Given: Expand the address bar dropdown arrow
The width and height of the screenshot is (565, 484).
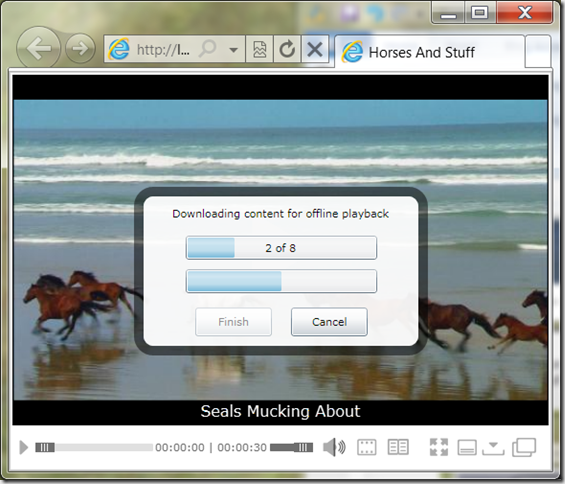Looking at the screenshot, I should (x=233, y=50).
